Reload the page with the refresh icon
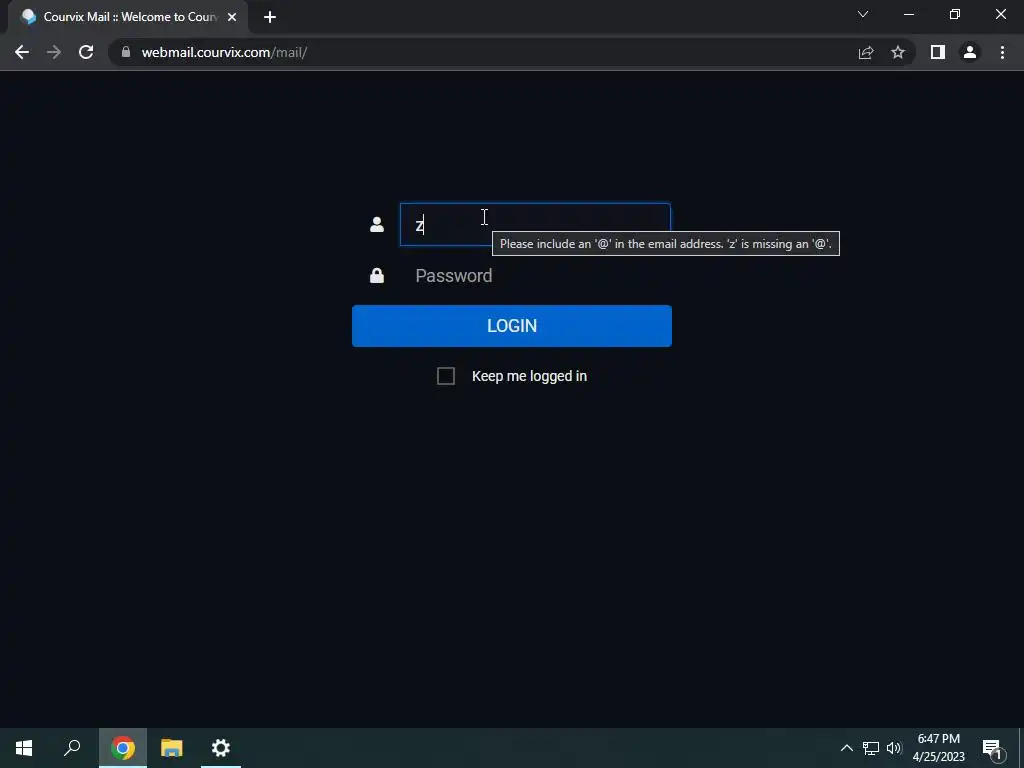The width and height of the screenshot is (1024, 768). pyautogui.click(x=86, y=52)
